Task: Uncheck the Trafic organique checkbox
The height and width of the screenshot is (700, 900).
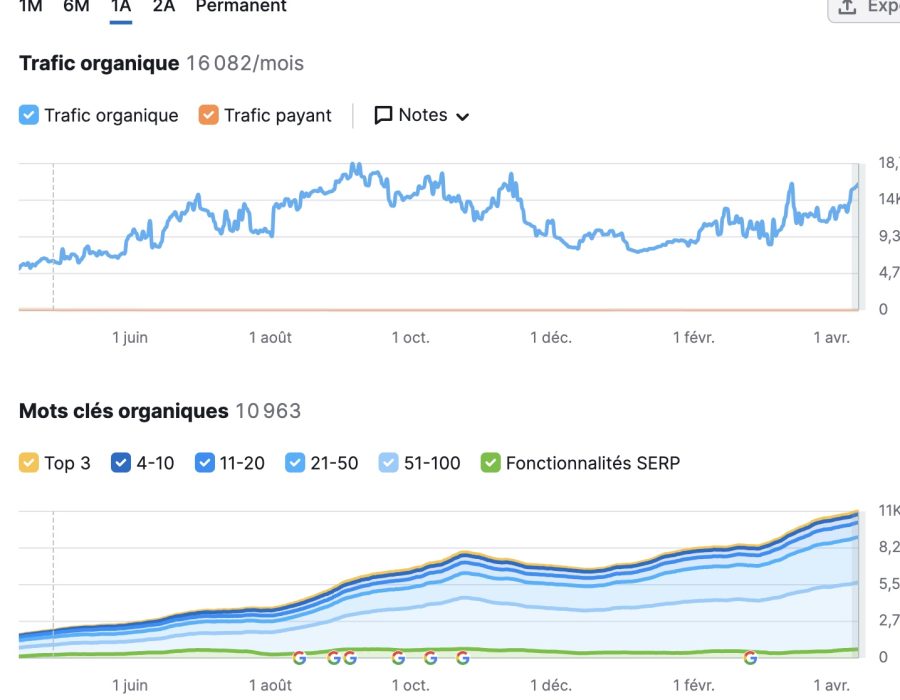Action: point(29,115)
